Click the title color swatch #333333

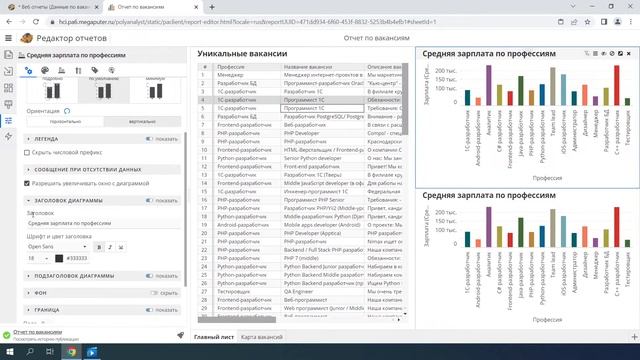[59, 258]
